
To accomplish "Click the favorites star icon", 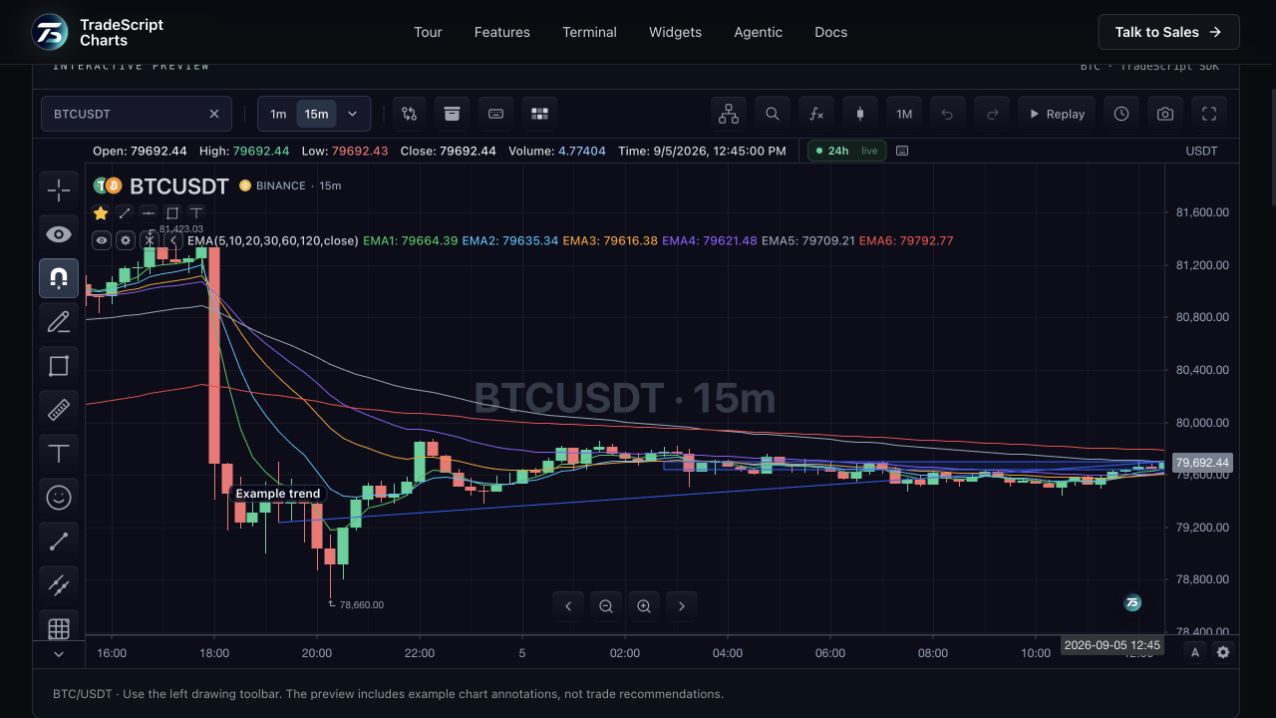I will tap(101, 213).
